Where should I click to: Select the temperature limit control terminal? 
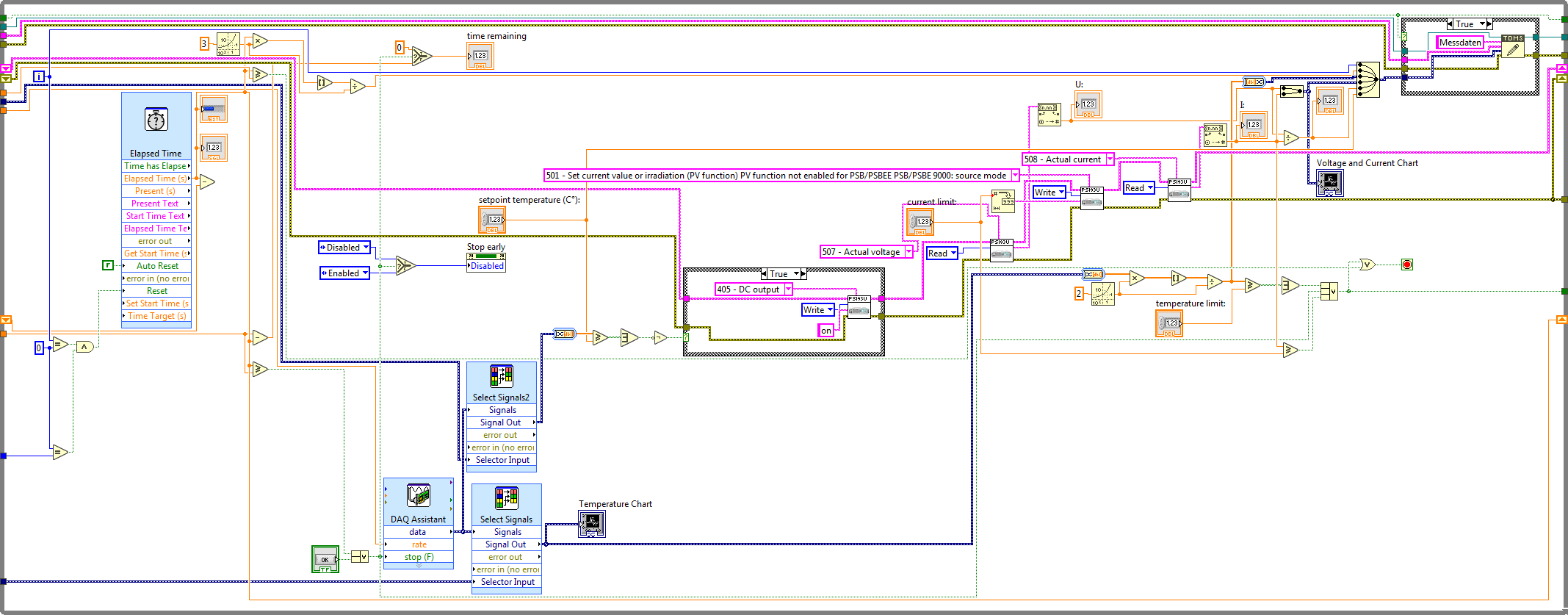1169,323
